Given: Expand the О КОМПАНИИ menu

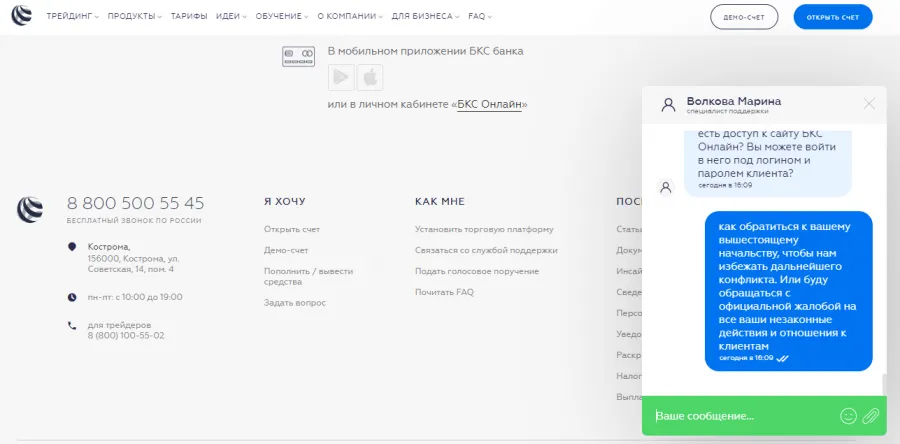Looking at the screenshot, I should coord(350,17).
